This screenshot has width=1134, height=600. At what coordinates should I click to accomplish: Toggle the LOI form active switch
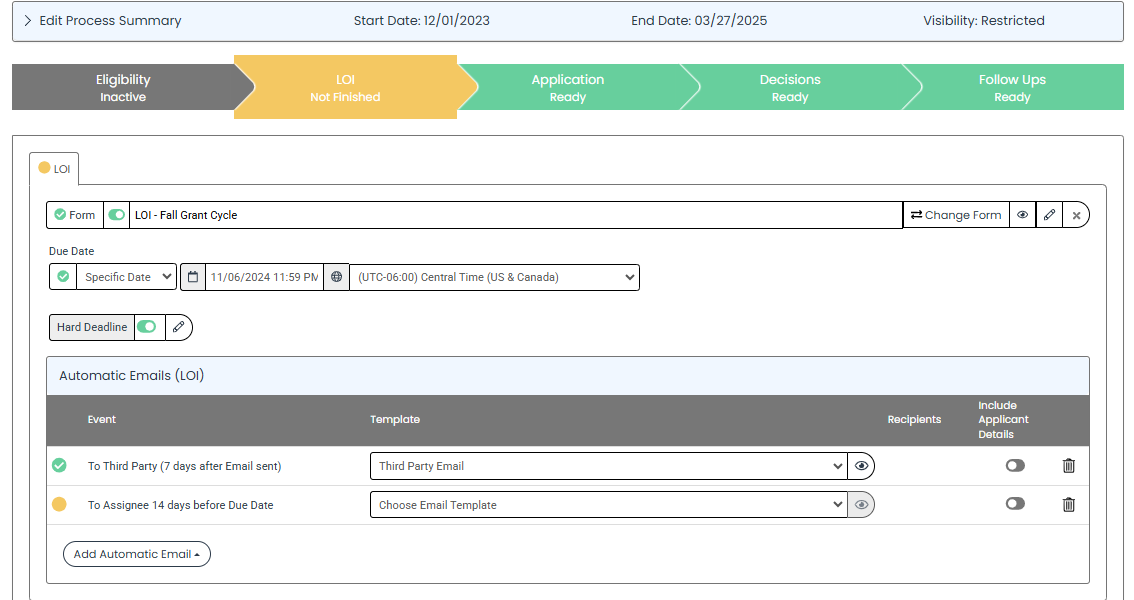pos(116,215)
